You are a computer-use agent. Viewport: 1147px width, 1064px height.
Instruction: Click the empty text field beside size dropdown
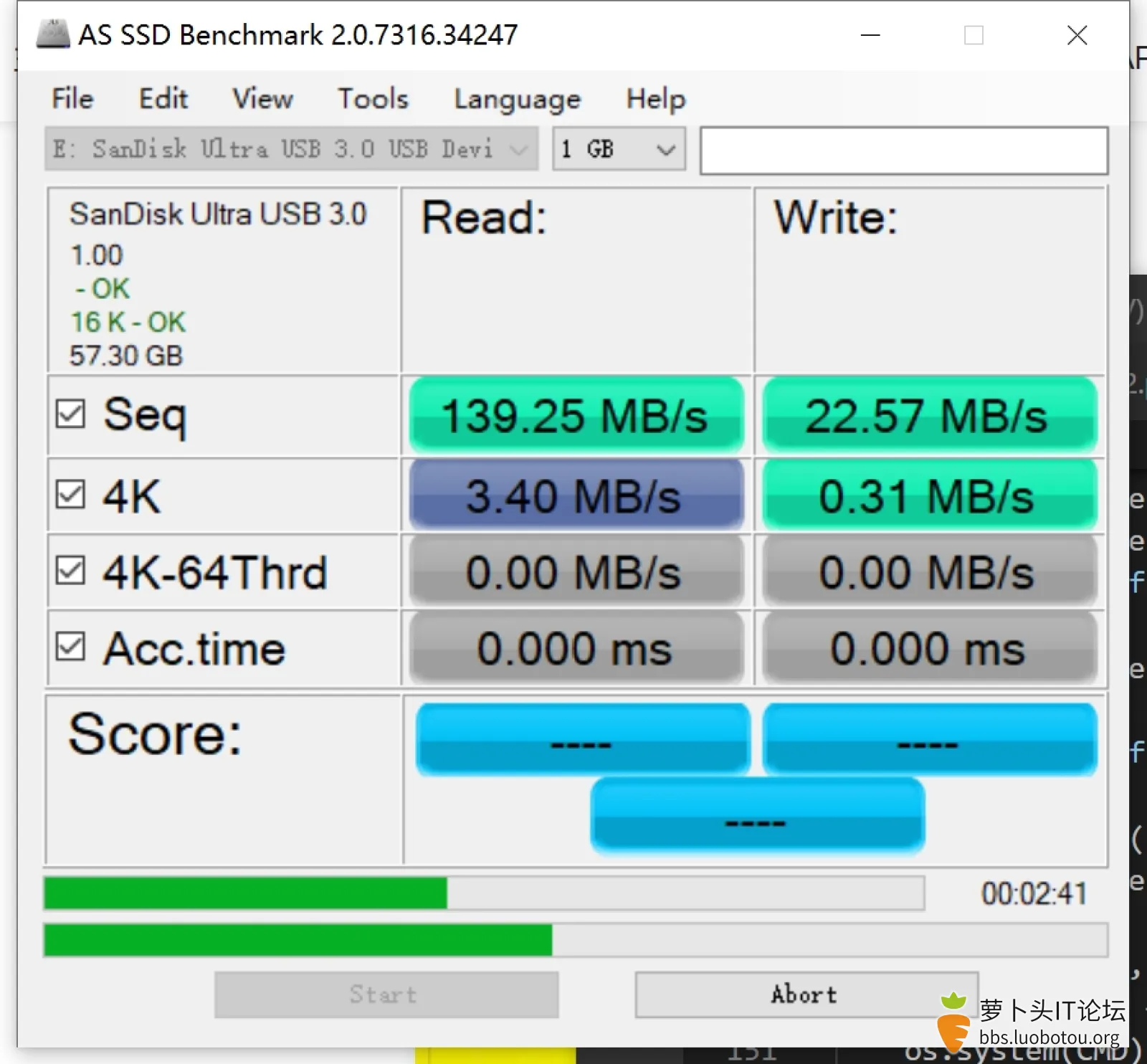(904, 151)
